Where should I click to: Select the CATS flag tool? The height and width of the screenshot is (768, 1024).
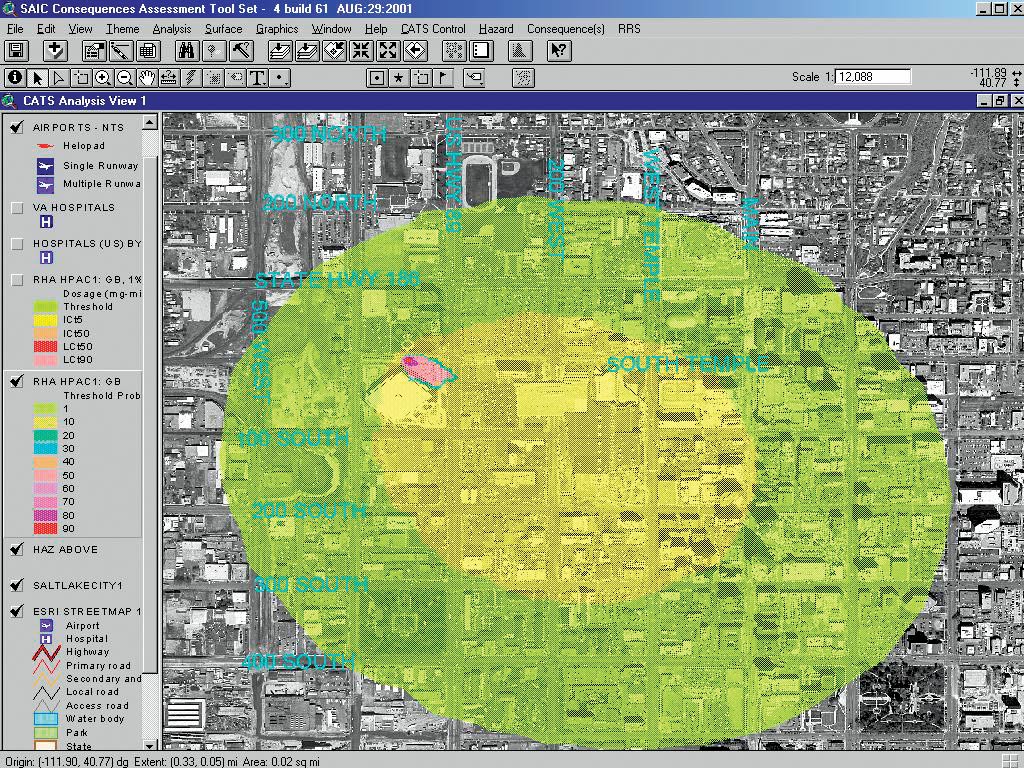443,78
